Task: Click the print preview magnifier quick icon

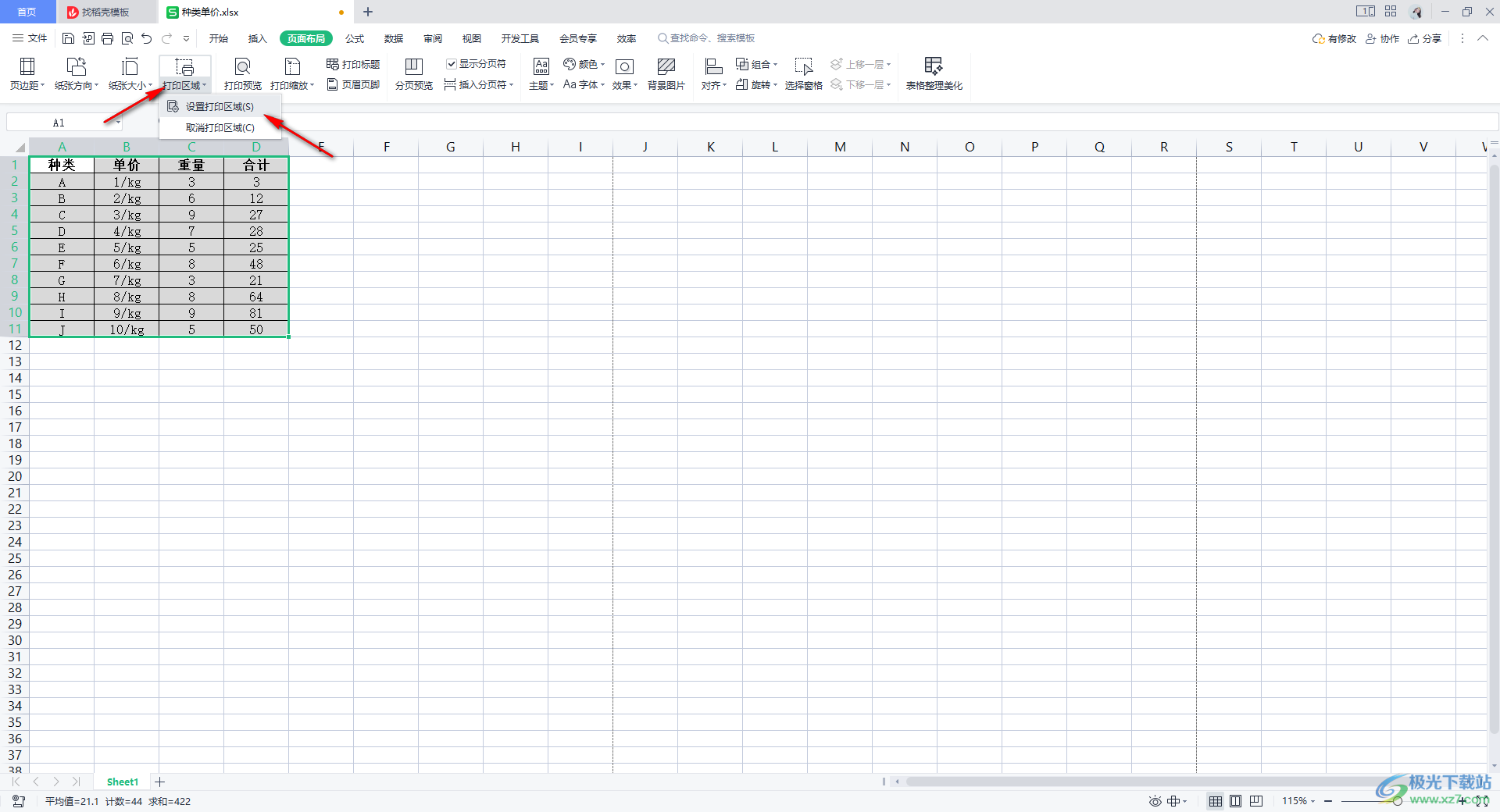Action: 127,38
